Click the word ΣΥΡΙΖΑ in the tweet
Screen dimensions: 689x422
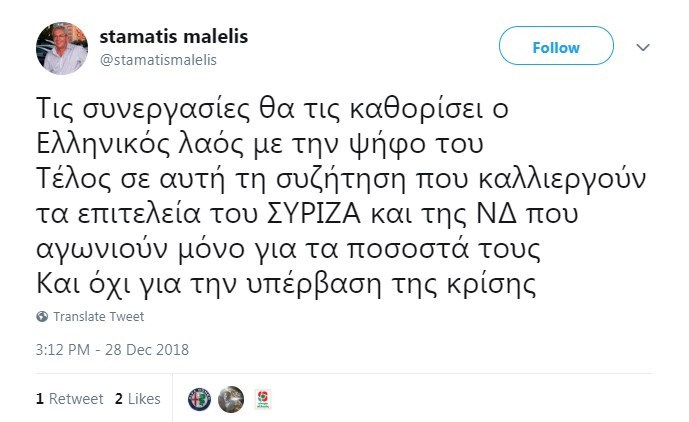314,214
